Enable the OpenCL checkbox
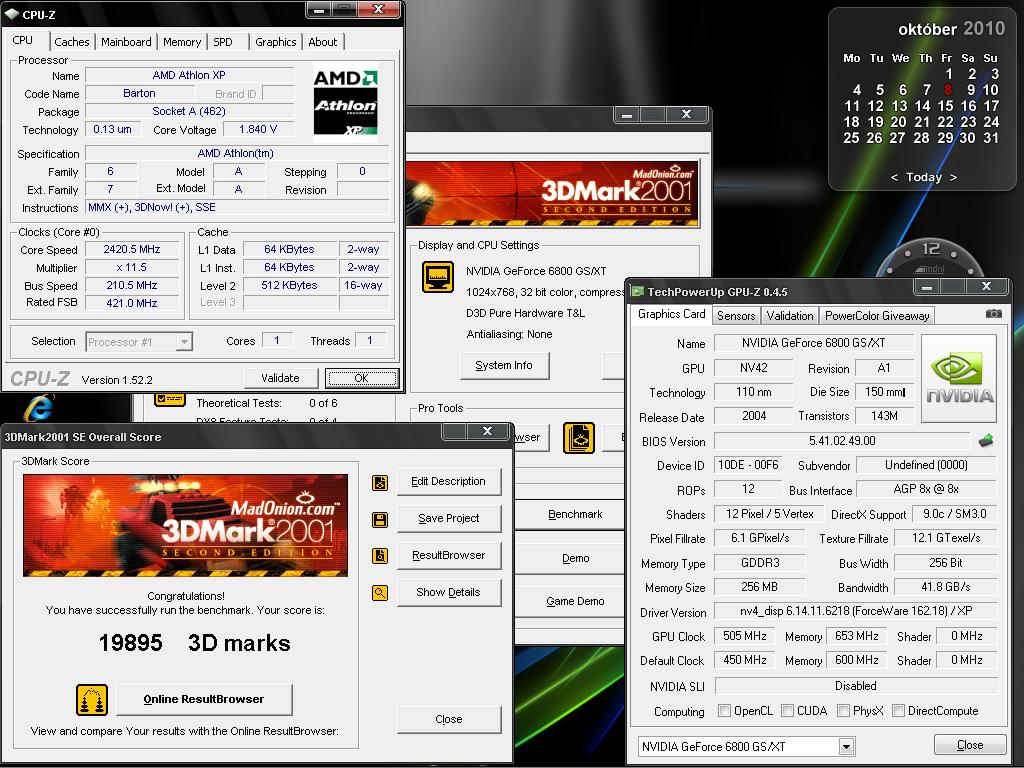Viewport: 1024px width, 768px height. [724, 711]
